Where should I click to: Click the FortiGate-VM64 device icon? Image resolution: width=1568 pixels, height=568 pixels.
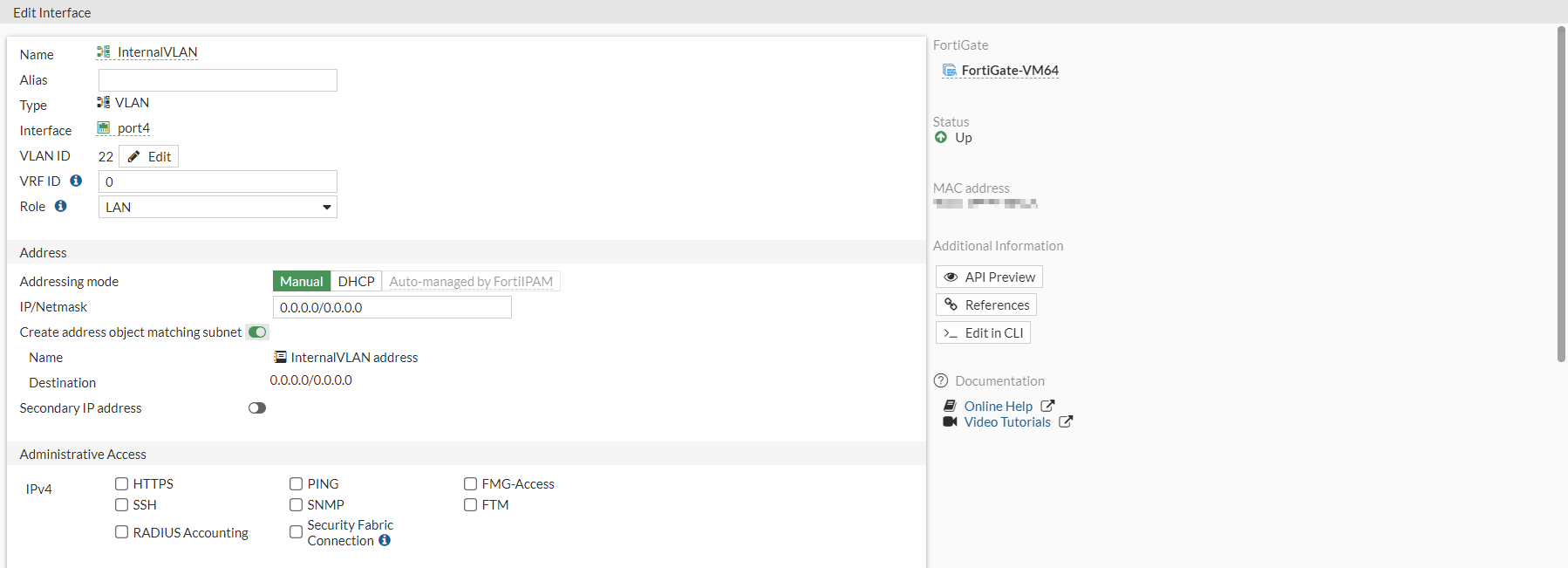(x=949, y=70)
